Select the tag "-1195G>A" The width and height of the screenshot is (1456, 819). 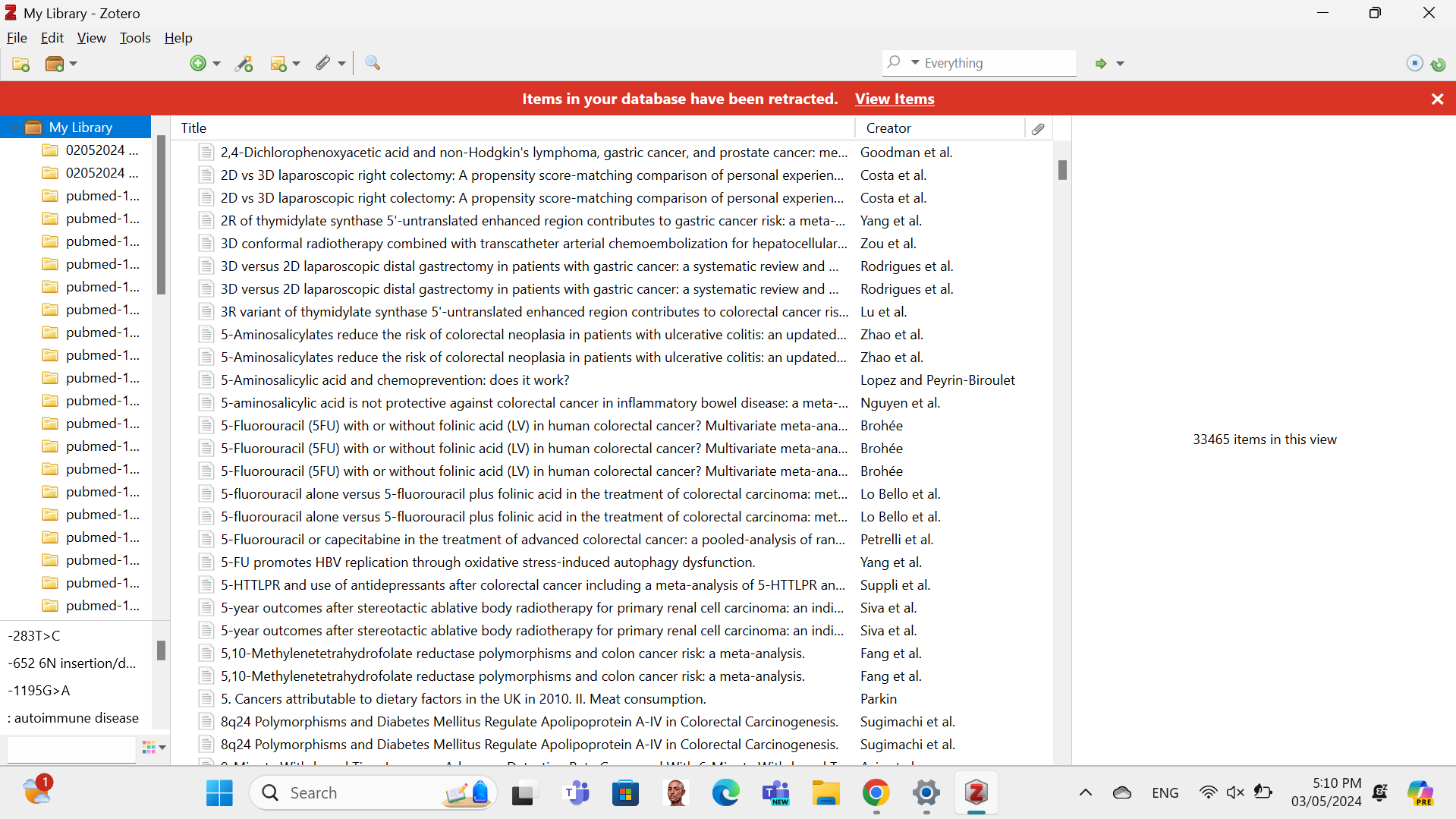(39, 691)
